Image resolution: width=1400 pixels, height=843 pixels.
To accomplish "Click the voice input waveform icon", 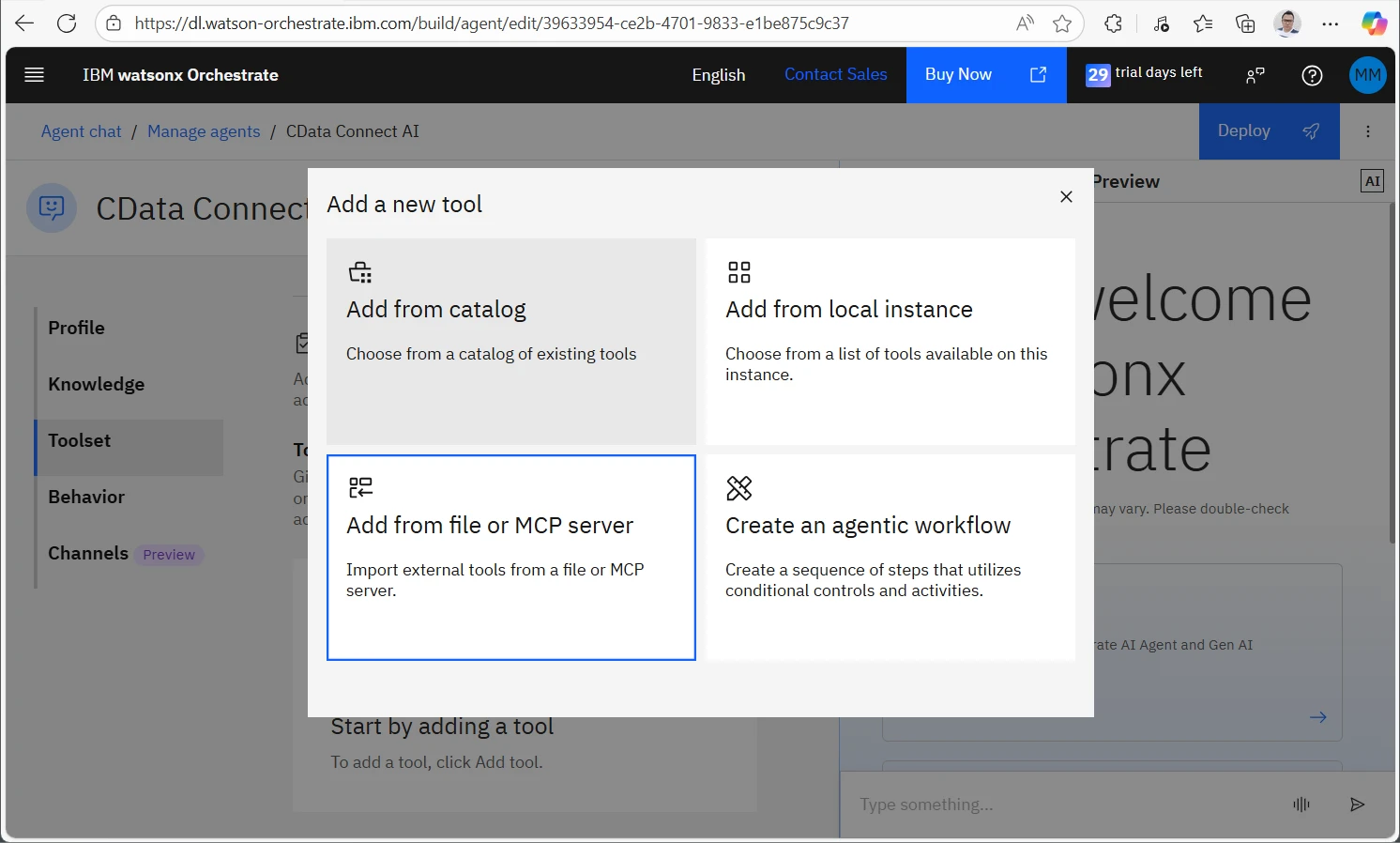I will point(1301,805).
